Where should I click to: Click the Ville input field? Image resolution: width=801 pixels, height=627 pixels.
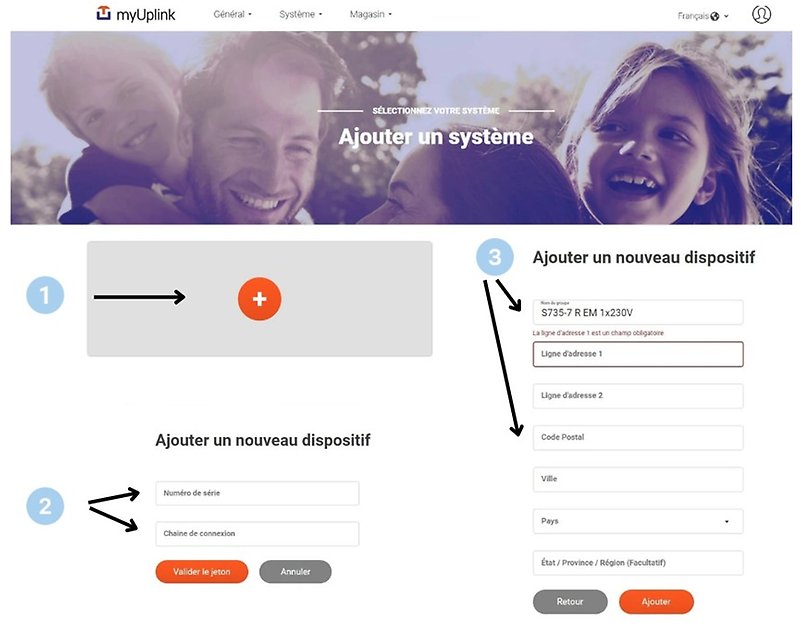point(638,479)
